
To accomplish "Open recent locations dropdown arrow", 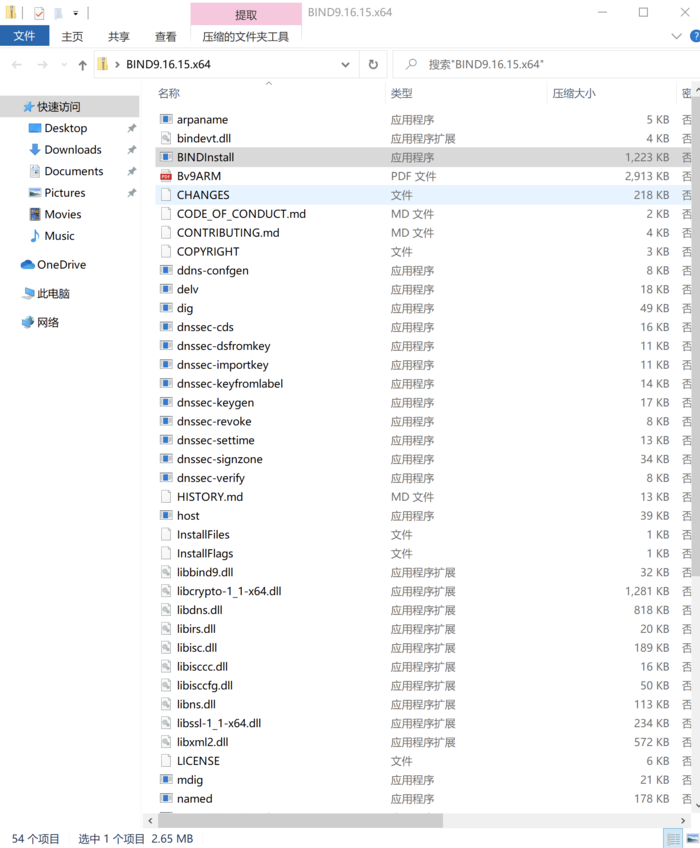I will click(x=64, y=65).
